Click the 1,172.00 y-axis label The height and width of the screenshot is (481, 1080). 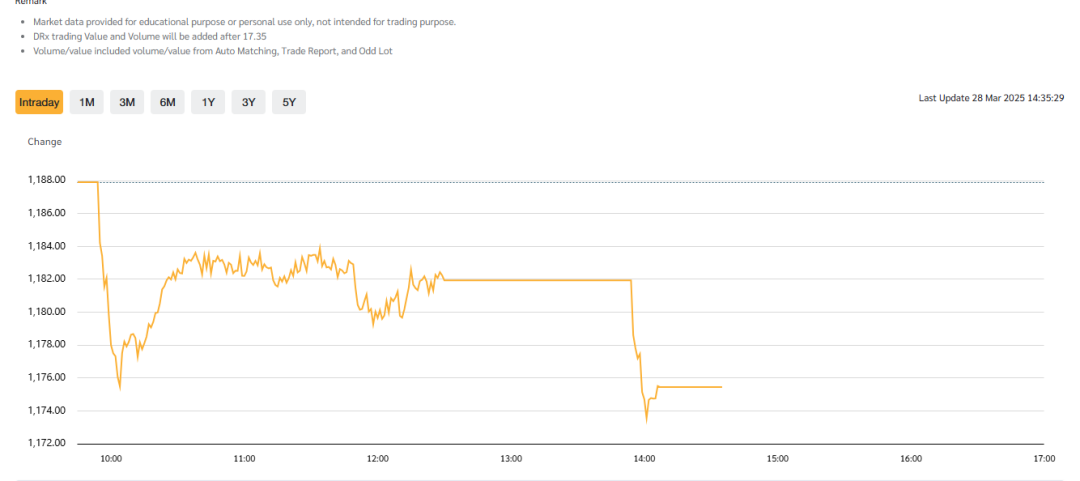(x=47, y=443)
